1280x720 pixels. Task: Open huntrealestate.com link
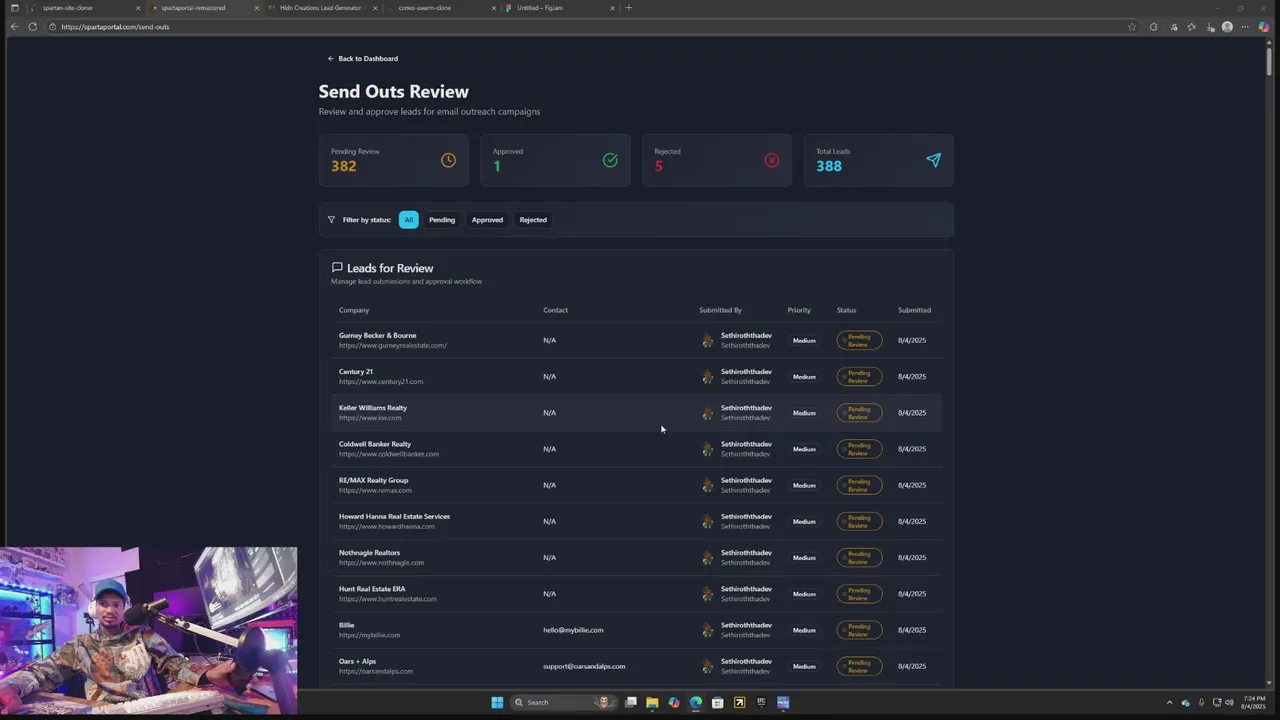(x=388, y=599)
